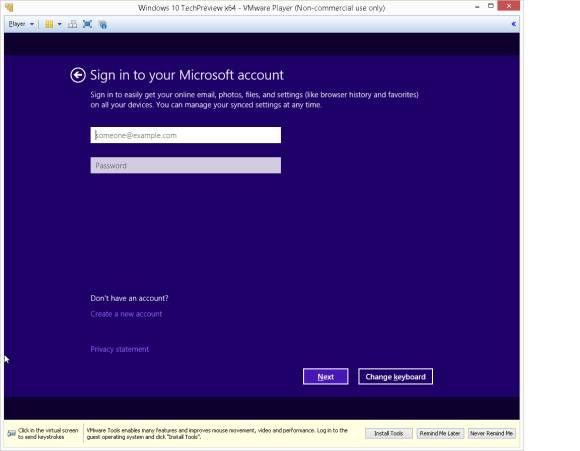Viewport: 580px width, 451px height.
Task: Maximize the VMware Player window
Action: (491, 6)
